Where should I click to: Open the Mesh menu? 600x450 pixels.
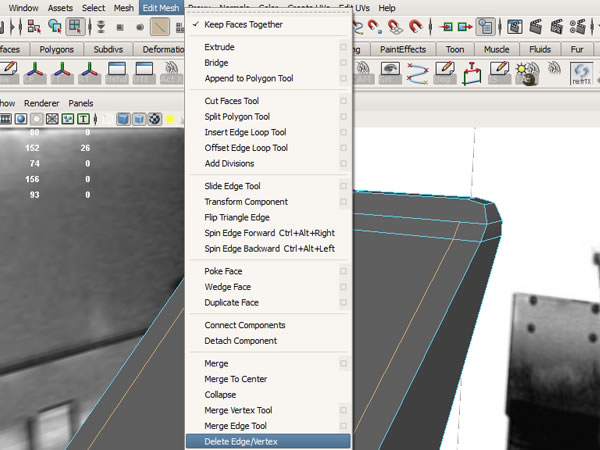click(123, 7)
